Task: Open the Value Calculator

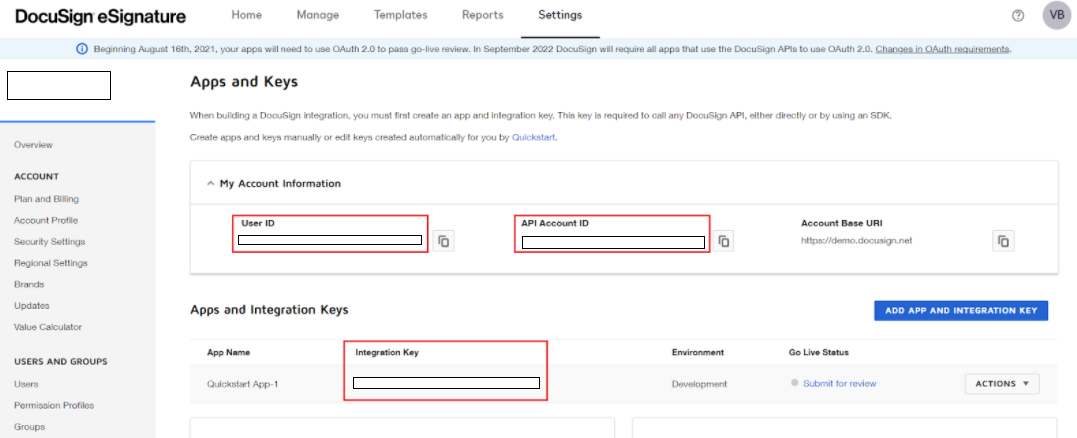Action: click(47, 327)
